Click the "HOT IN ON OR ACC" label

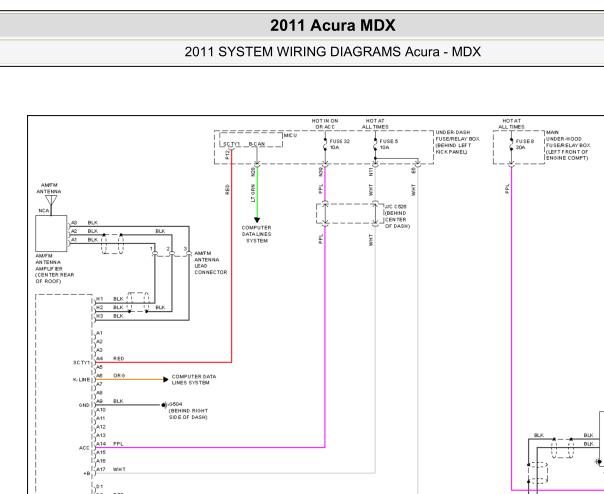[x=325, y=124]
